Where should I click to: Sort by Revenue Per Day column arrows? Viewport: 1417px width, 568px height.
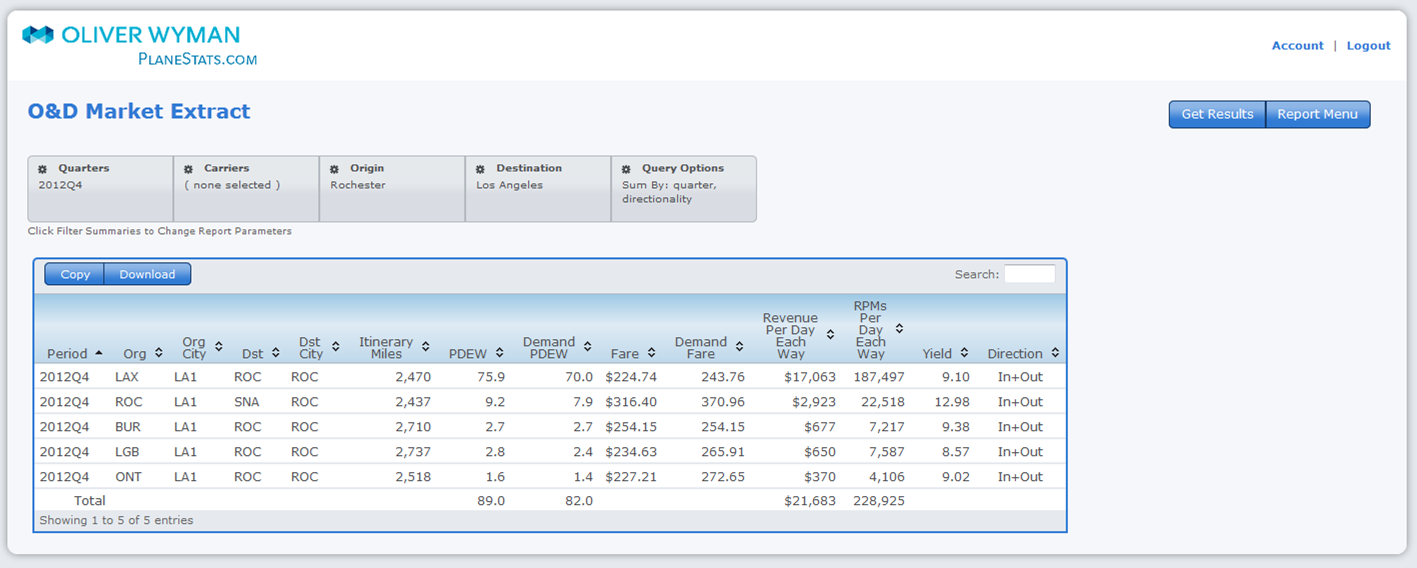831,335
